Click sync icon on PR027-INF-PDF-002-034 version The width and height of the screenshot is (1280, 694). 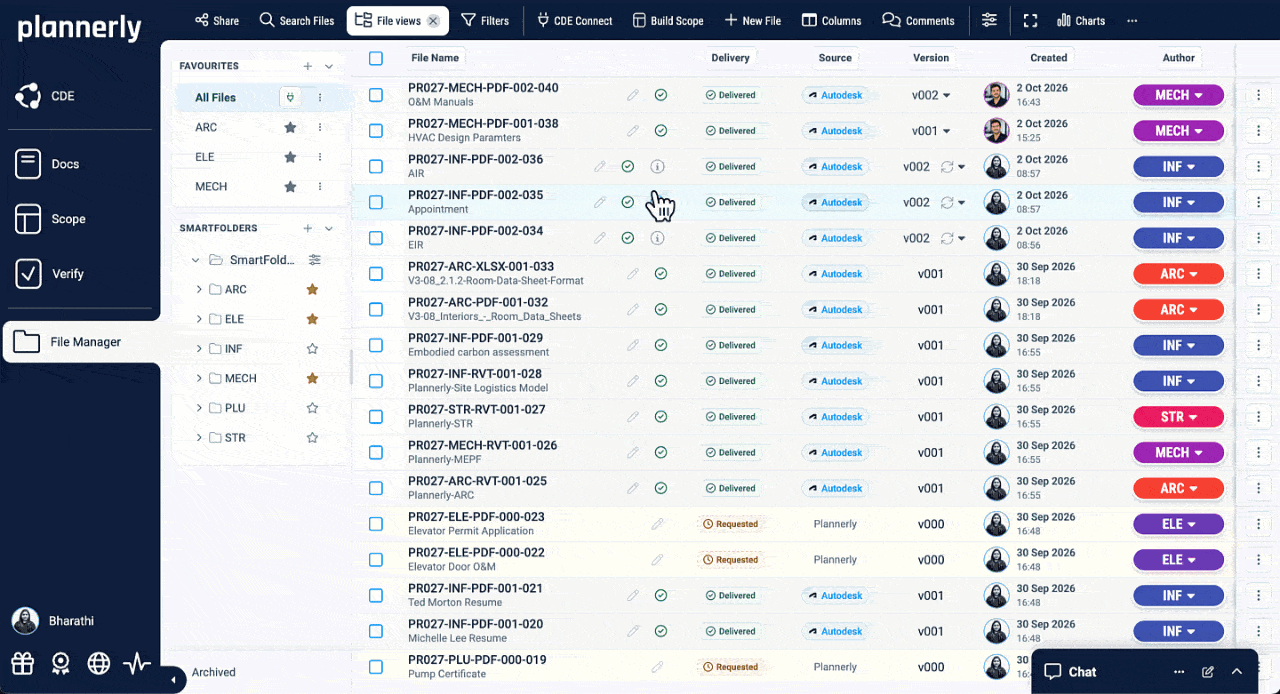(x=947, y=238)
